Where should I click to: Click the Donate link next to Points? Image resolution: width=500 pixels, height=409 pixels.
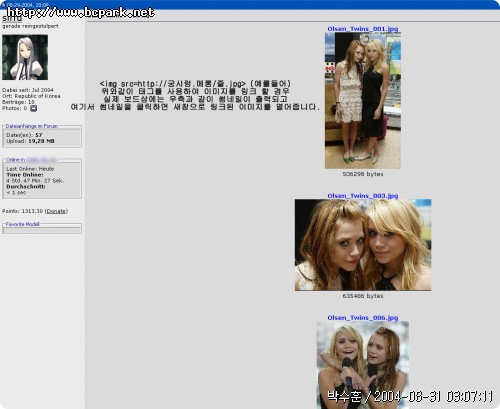click(56, 211)
